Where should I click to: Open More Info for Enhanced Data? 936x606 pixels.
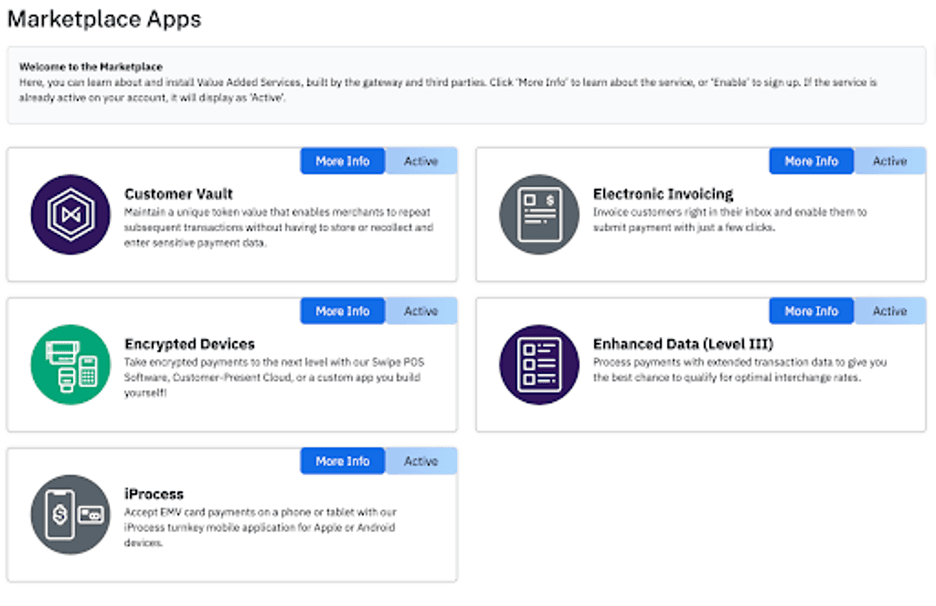click(x=811, y=310)
